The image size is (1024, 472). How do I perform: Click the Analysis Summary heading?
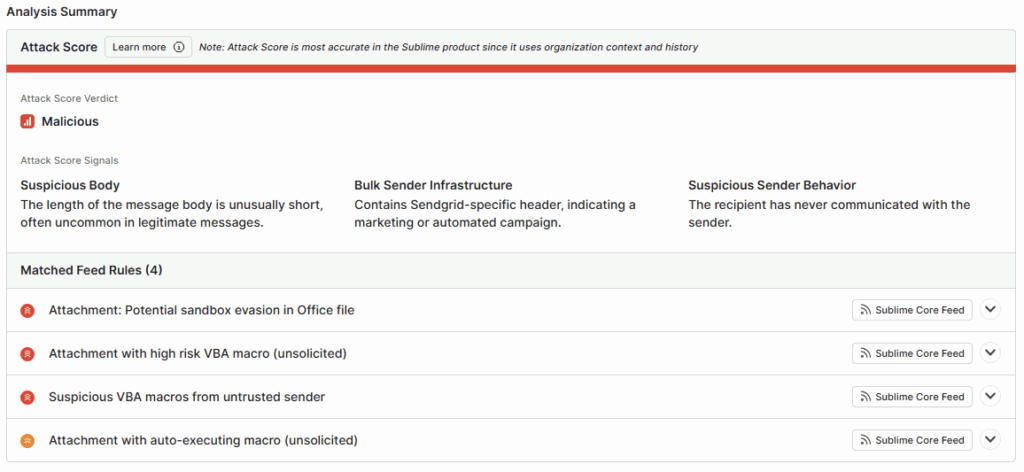pyautogui.click(x=62, y=12)
